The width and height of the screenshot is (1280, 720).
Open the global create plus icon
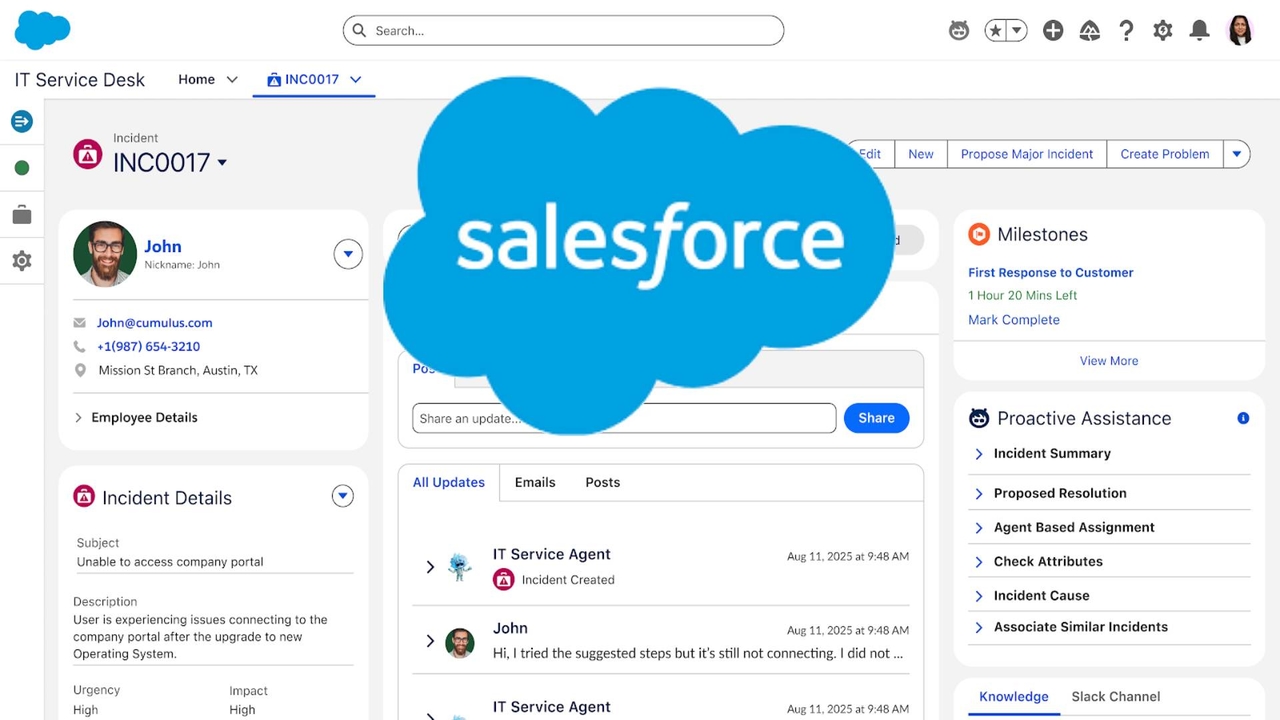point(1053,31)
